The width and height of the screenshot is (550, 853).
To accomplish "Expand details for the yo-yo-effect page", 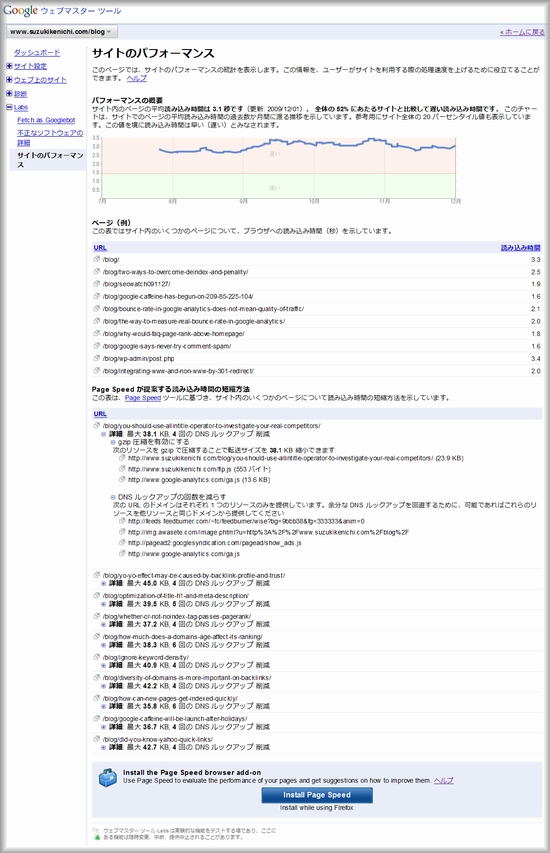I will 103,583.
